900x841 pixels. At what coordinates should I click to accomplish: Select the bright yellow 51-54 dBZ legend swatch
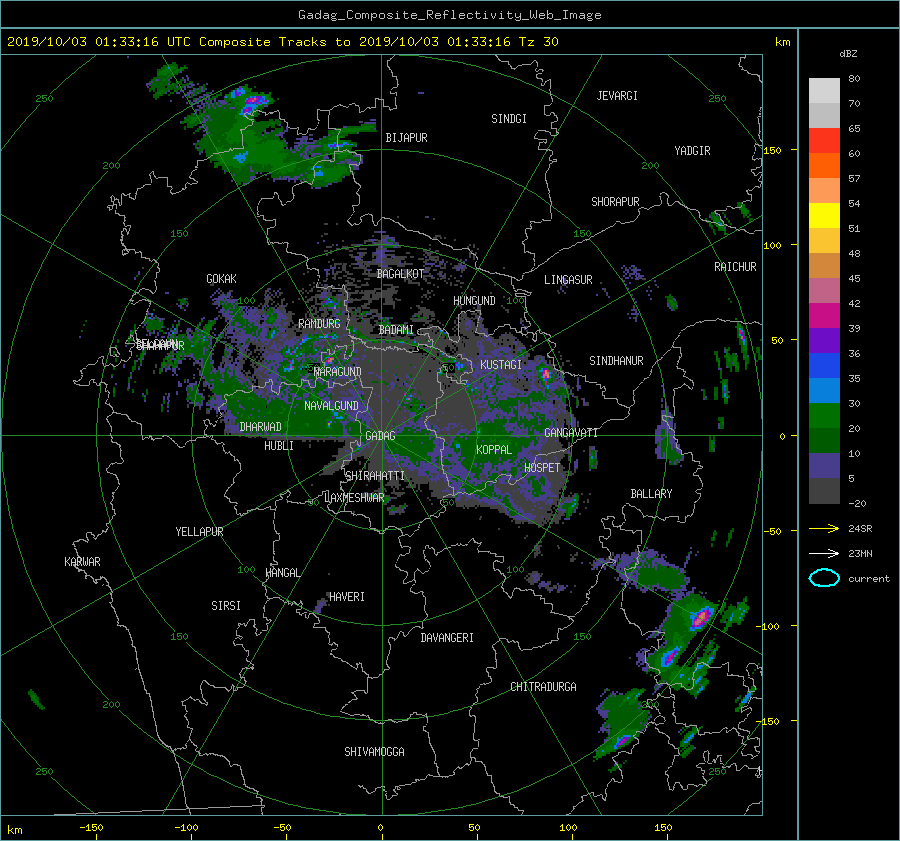(824, 216)
